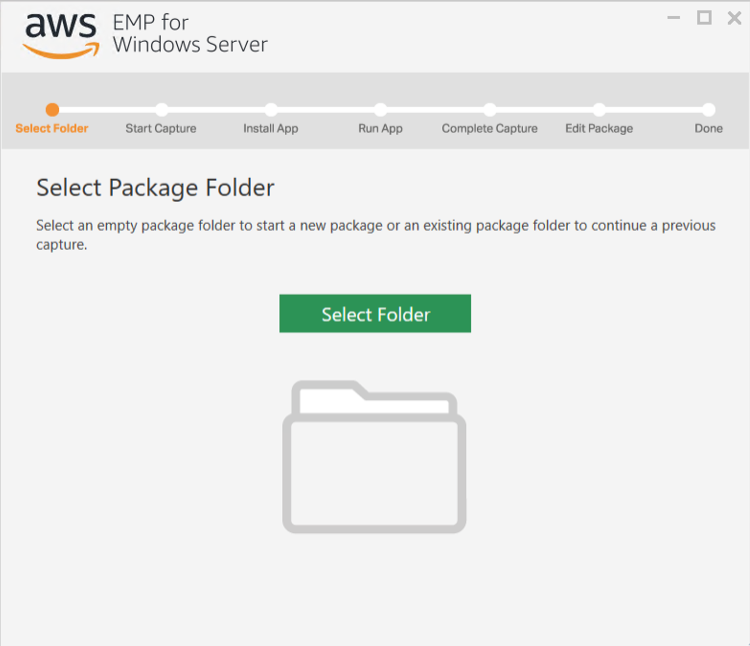Click the EMP for Windows Server title
750x646 pixels.
tap(190, 33)
